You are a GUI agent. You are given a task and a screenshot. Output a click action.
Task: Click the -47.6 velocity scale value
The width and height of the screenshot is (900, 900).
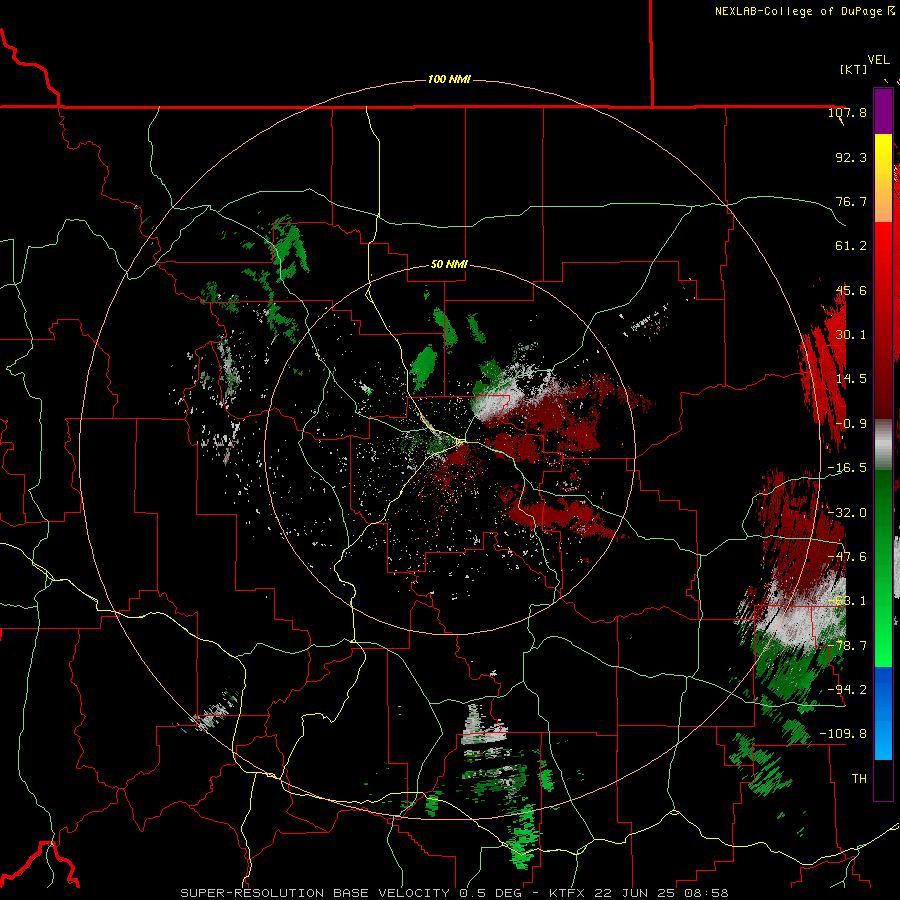point(847,557)
